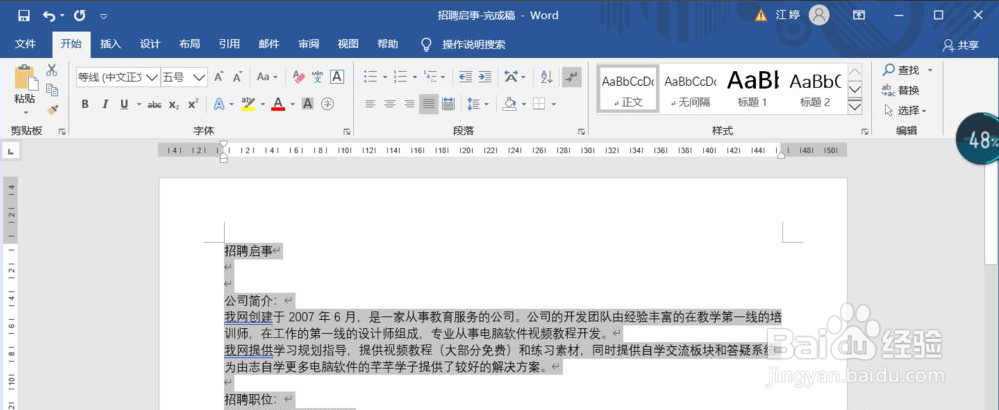Switch to the 布局 tab
The width and height of the screenshot is (999, 410).
click(x=189, y=44)
